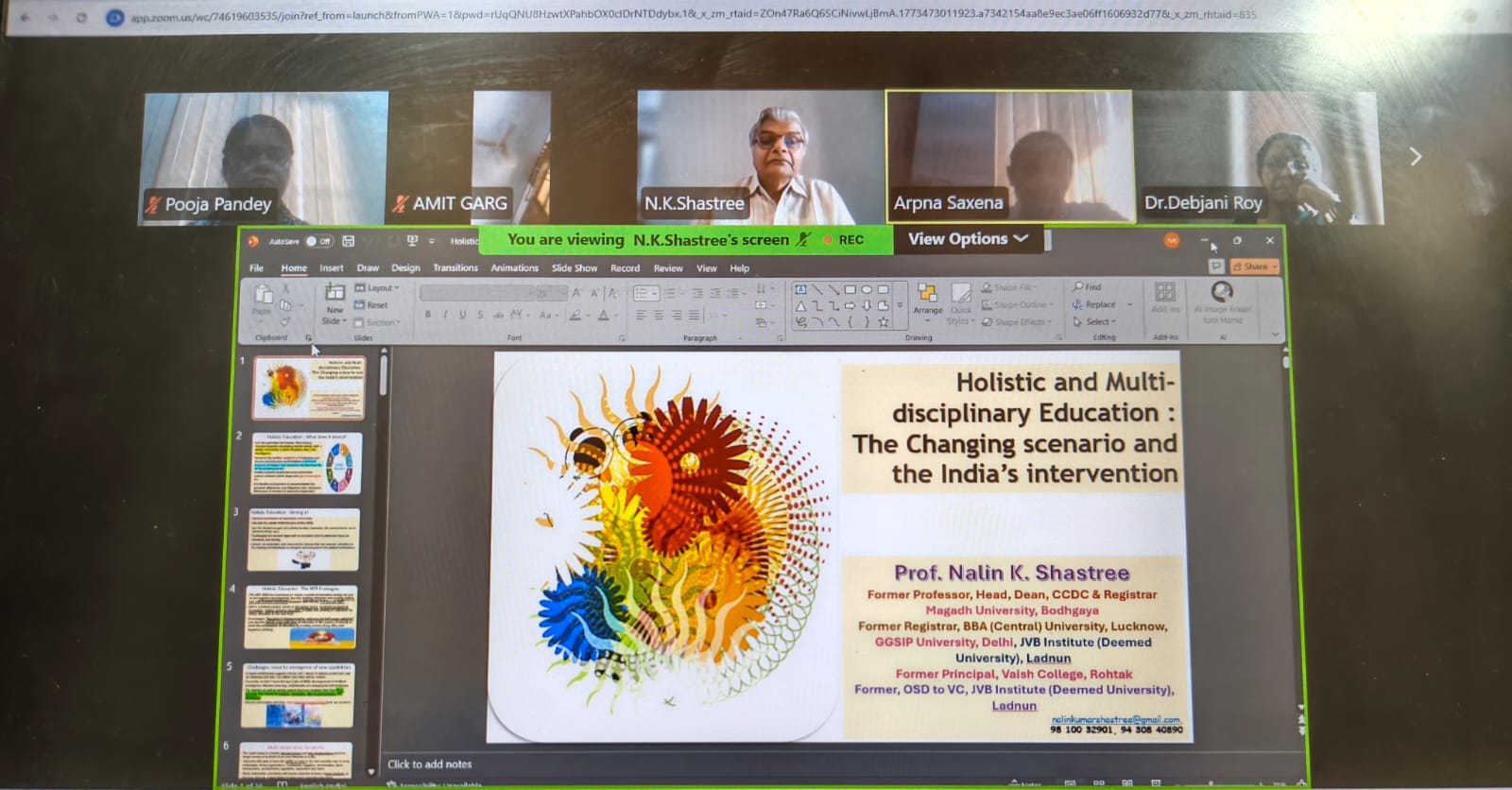Expand Zoom View Options menu
The image size is (1512, 790).
tap(969, 239)
